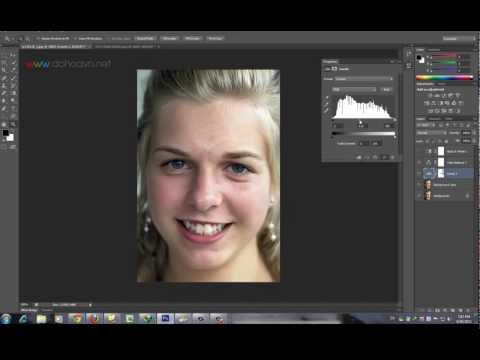Switch to the Layers tab
The image size is (480, 360).
click(x=421, y=119)
